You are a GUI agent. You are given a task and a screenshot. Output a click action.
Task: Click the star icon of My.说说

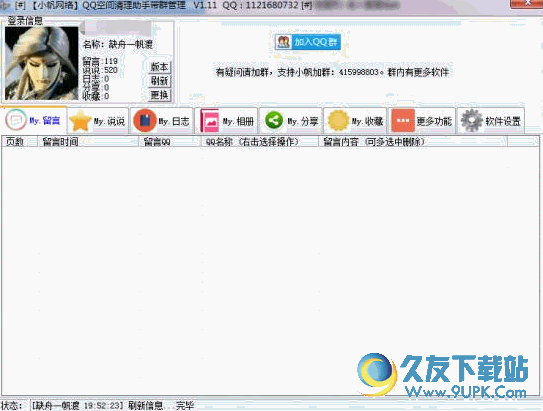tap(80, 121)
